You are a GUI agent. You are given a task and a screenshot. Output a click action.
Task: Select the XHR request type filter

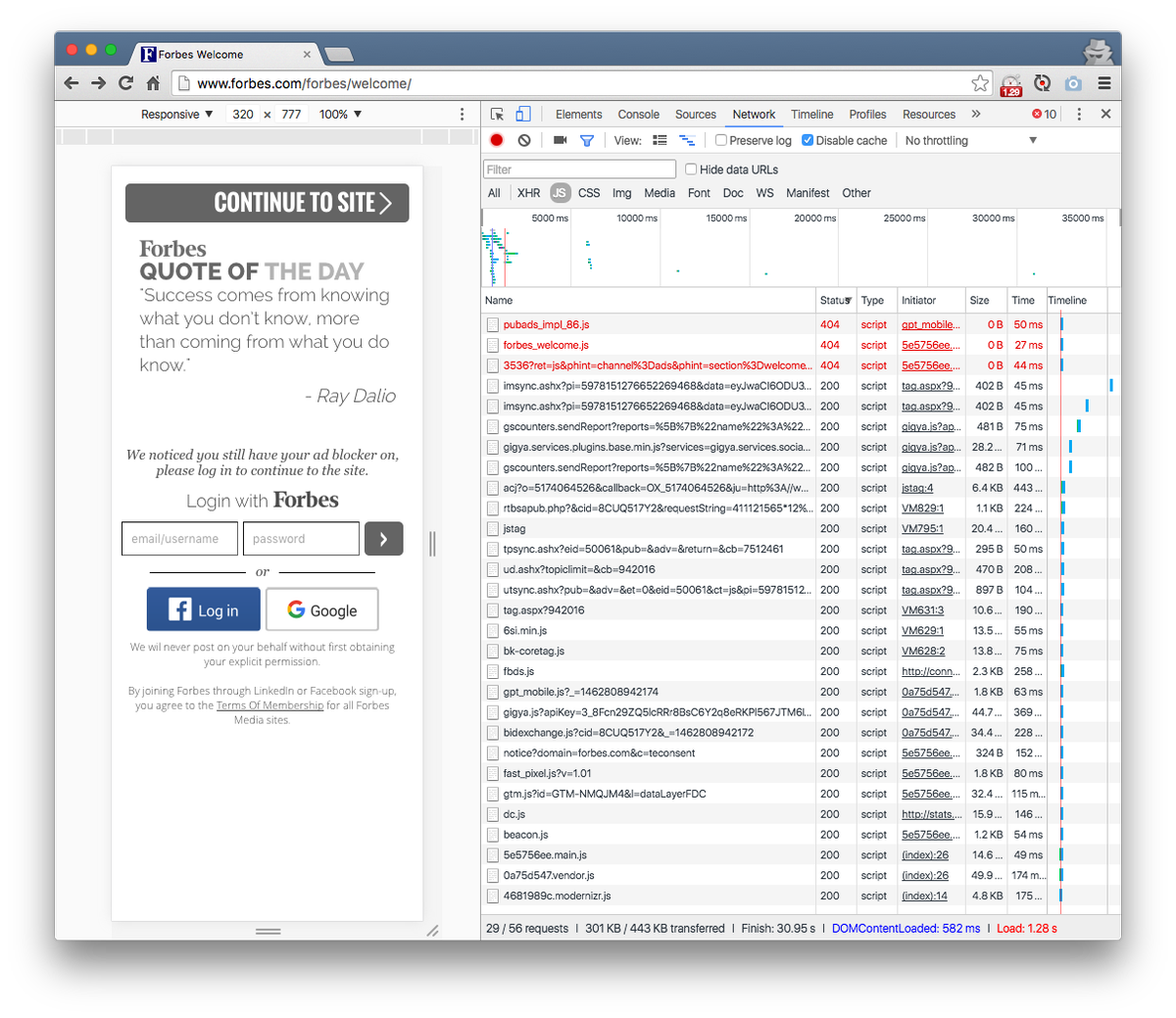click(x=528, y=193)
